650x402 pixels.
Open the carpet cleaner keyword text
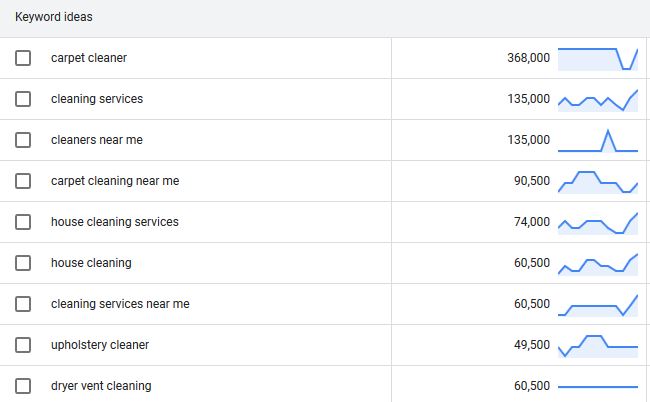coord(89,58)
